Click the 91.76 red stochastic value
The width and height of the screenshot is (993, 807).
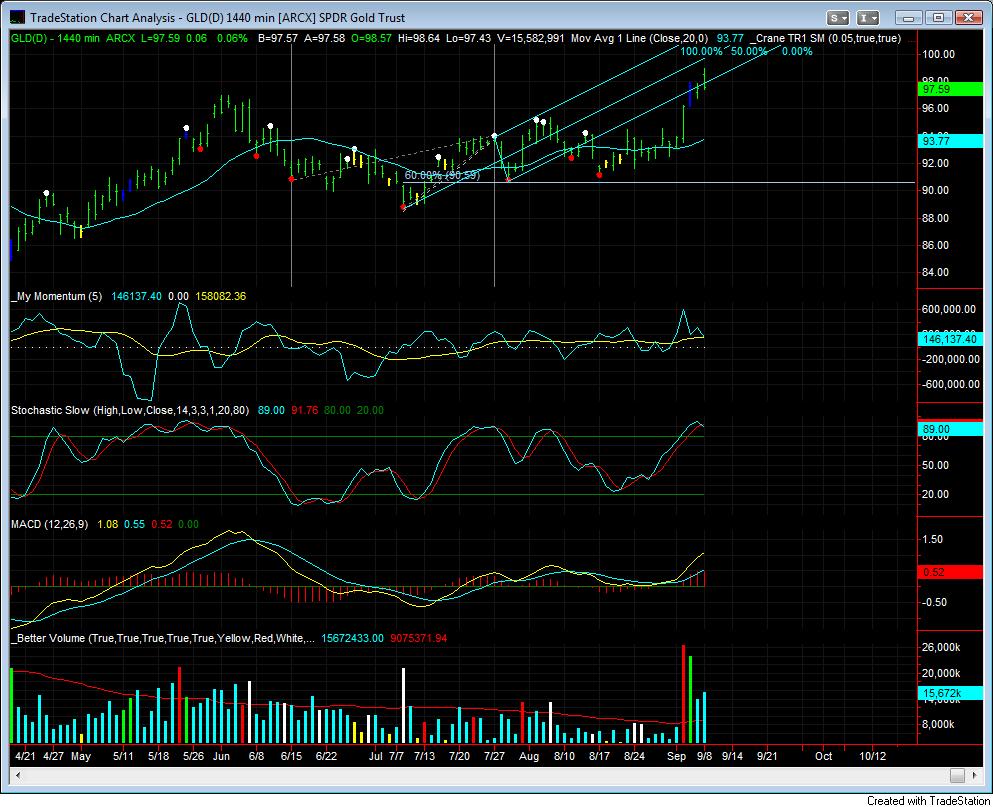305,410
